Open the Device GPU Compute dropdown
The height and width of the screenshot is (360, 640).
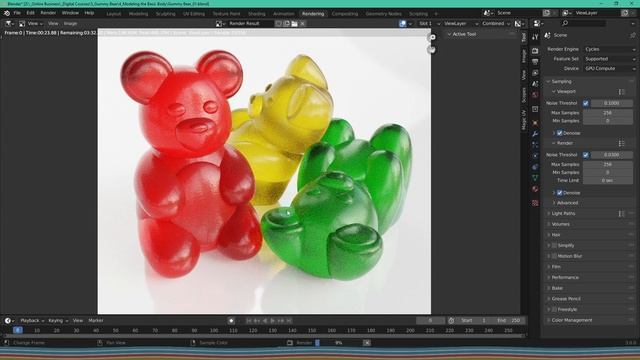tap(610, 69)
